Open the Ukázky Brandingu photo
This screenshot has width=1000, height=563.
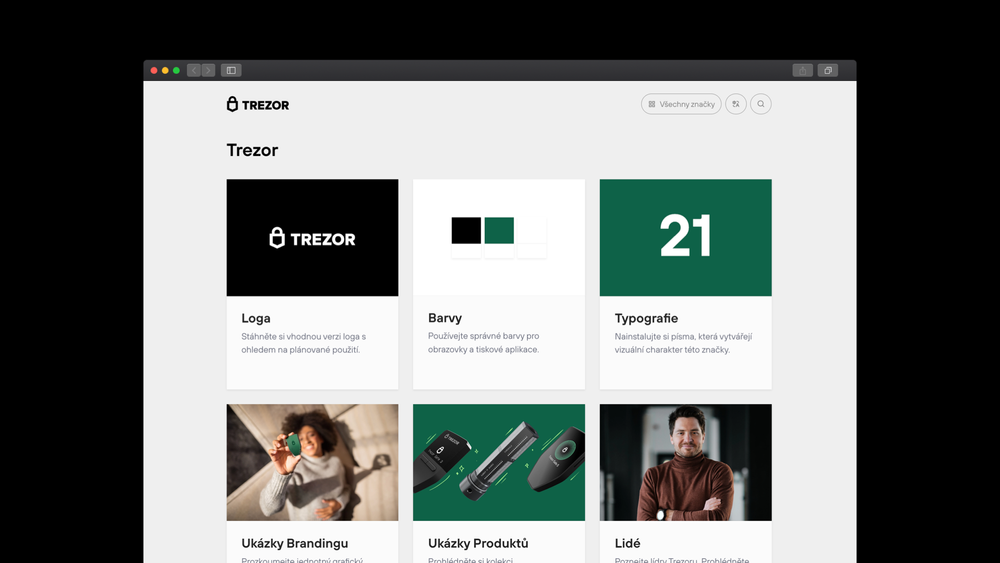coord(312,462)
